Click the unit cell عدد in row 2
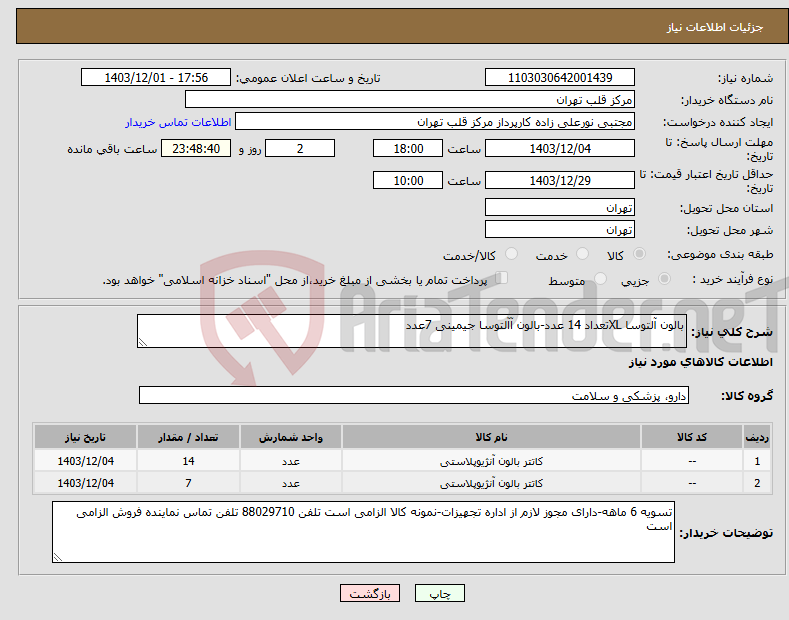 coord(291,483)
